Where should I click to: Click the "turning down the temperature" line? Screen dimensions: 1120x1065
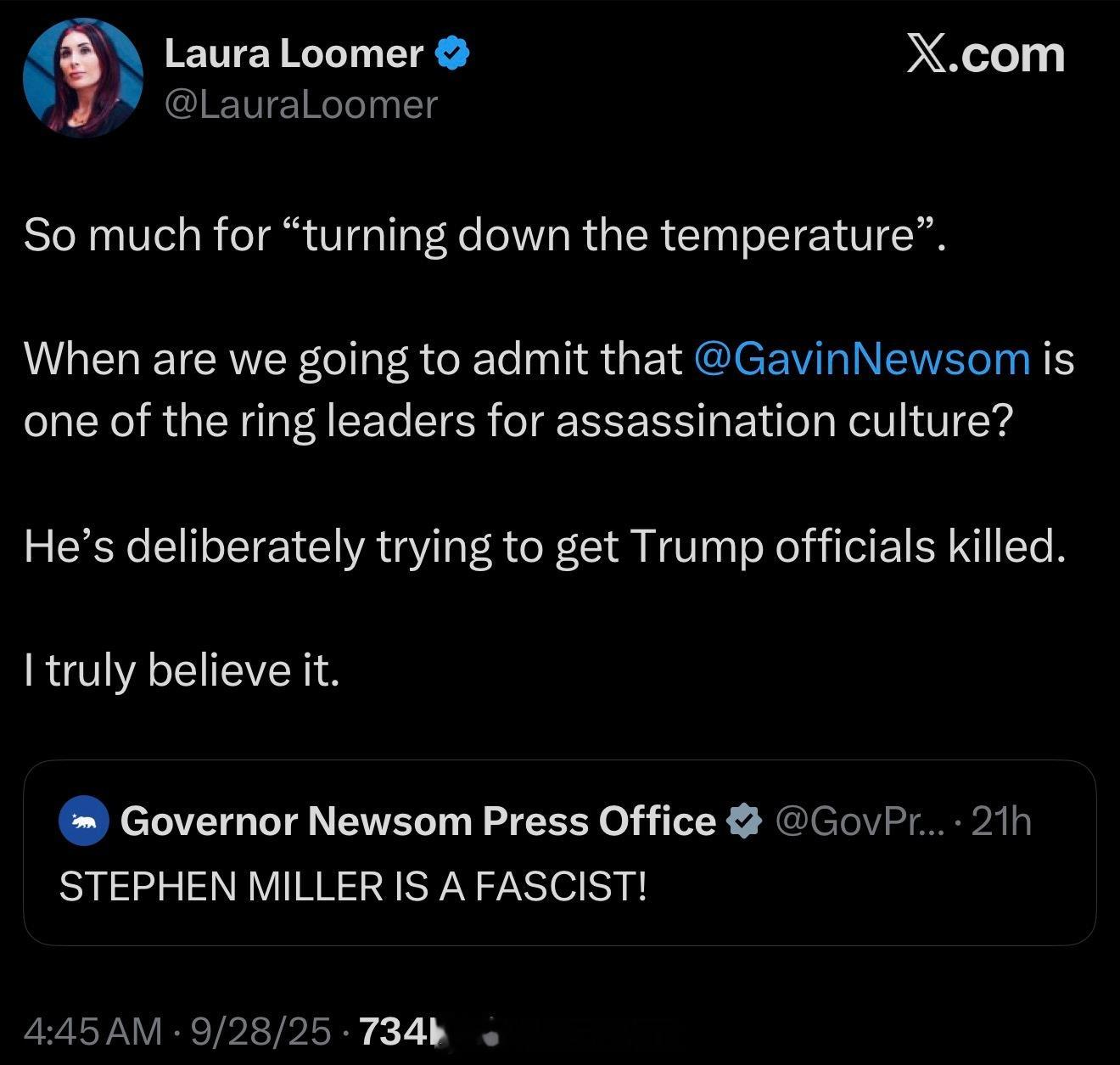[484, 235]
